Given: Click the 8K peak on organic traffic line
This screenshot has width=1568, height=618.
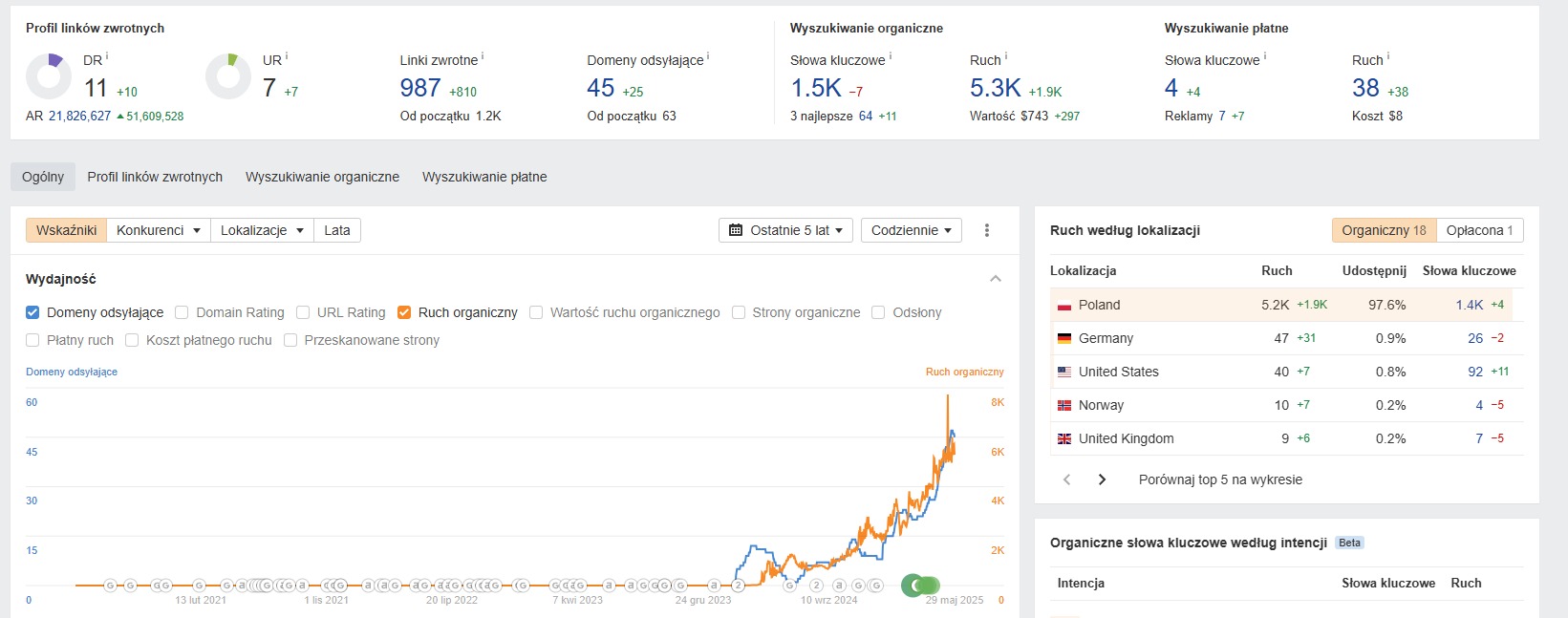Looking at the screenshot, I should coord(948,396).
